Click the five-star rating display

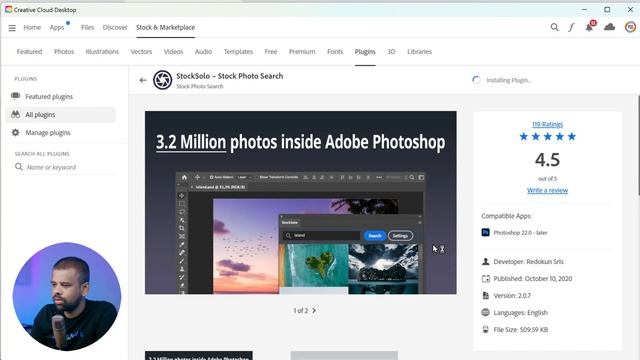[547, 136]
